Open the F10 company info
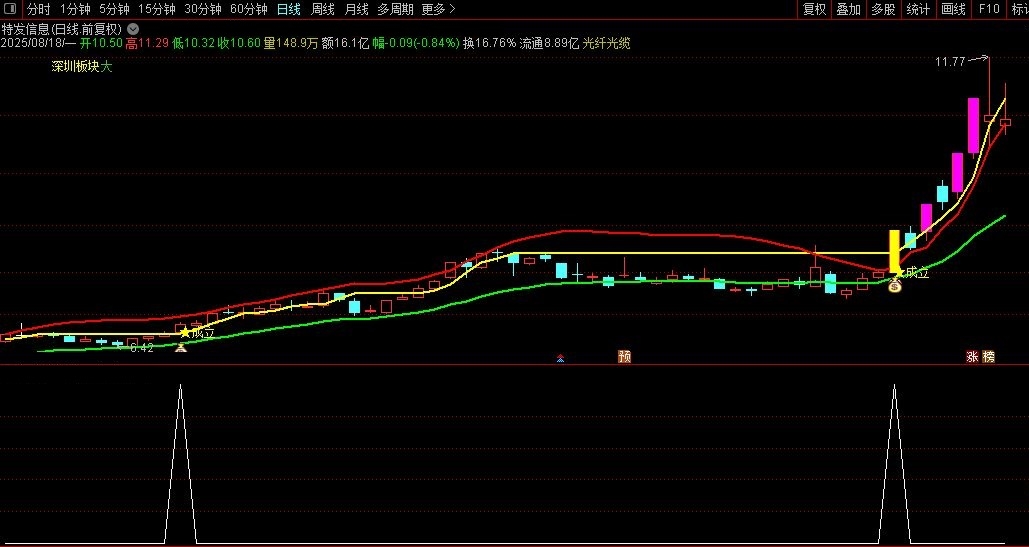This screenshot has width=1029, height=547. click(x=989, y=9)
